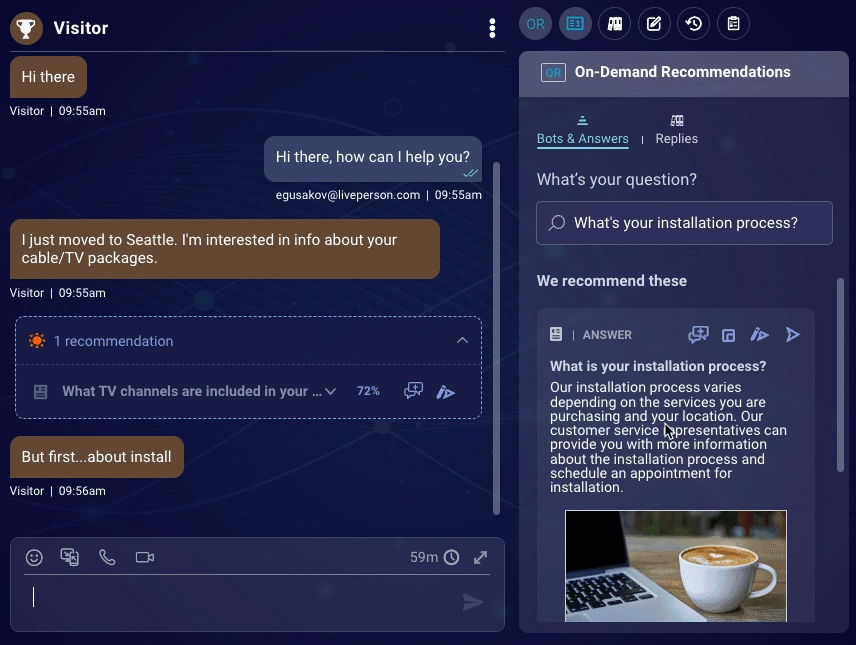Open the conversation history widget

click(693, 24)
